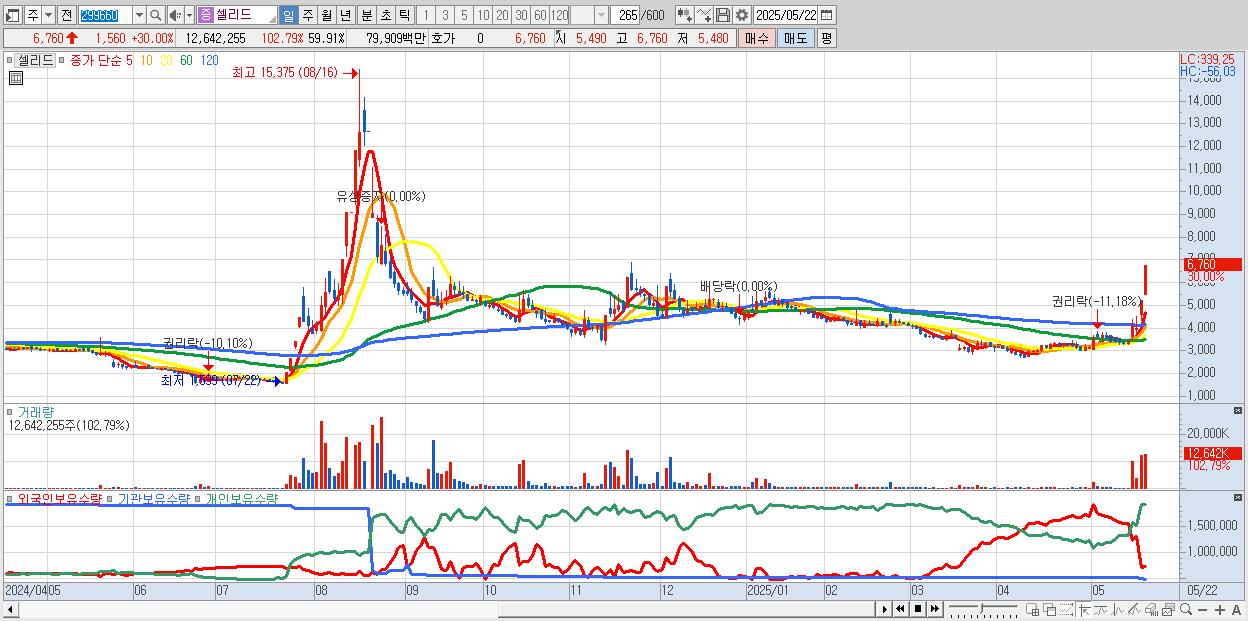This screenshot has width=1248, height=621.
Task: Click the 평 button
Action: tap(826, 38)
